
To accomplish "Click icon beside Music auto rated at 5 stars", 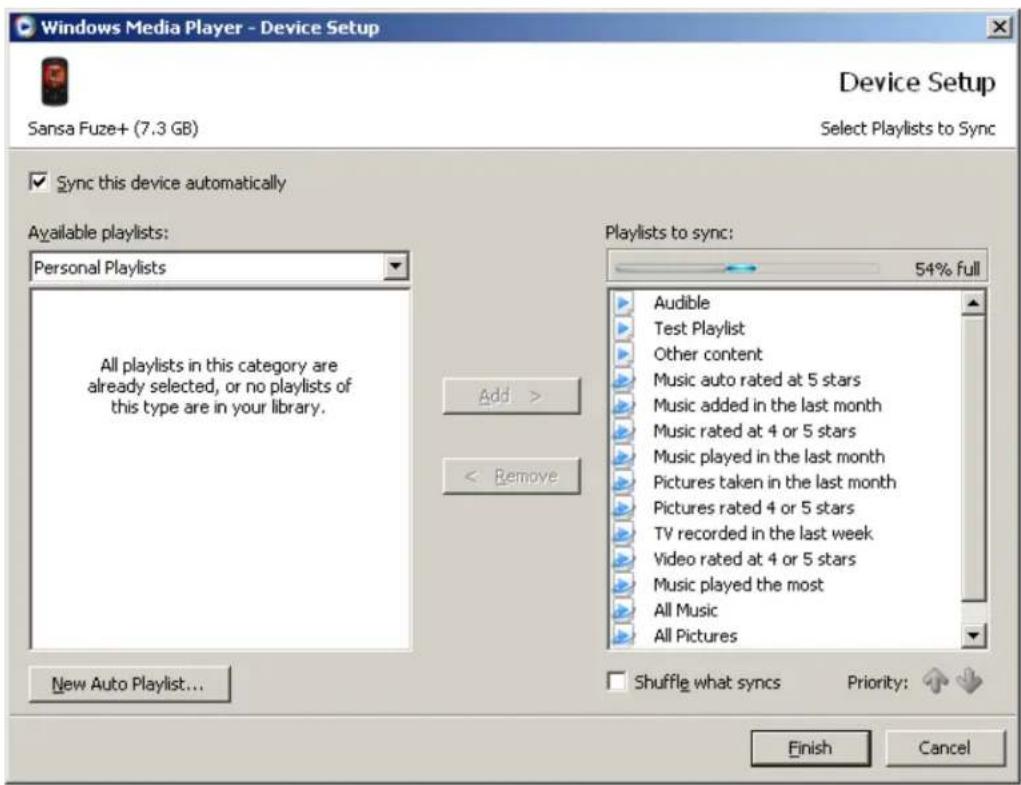I will pos(623,379).
